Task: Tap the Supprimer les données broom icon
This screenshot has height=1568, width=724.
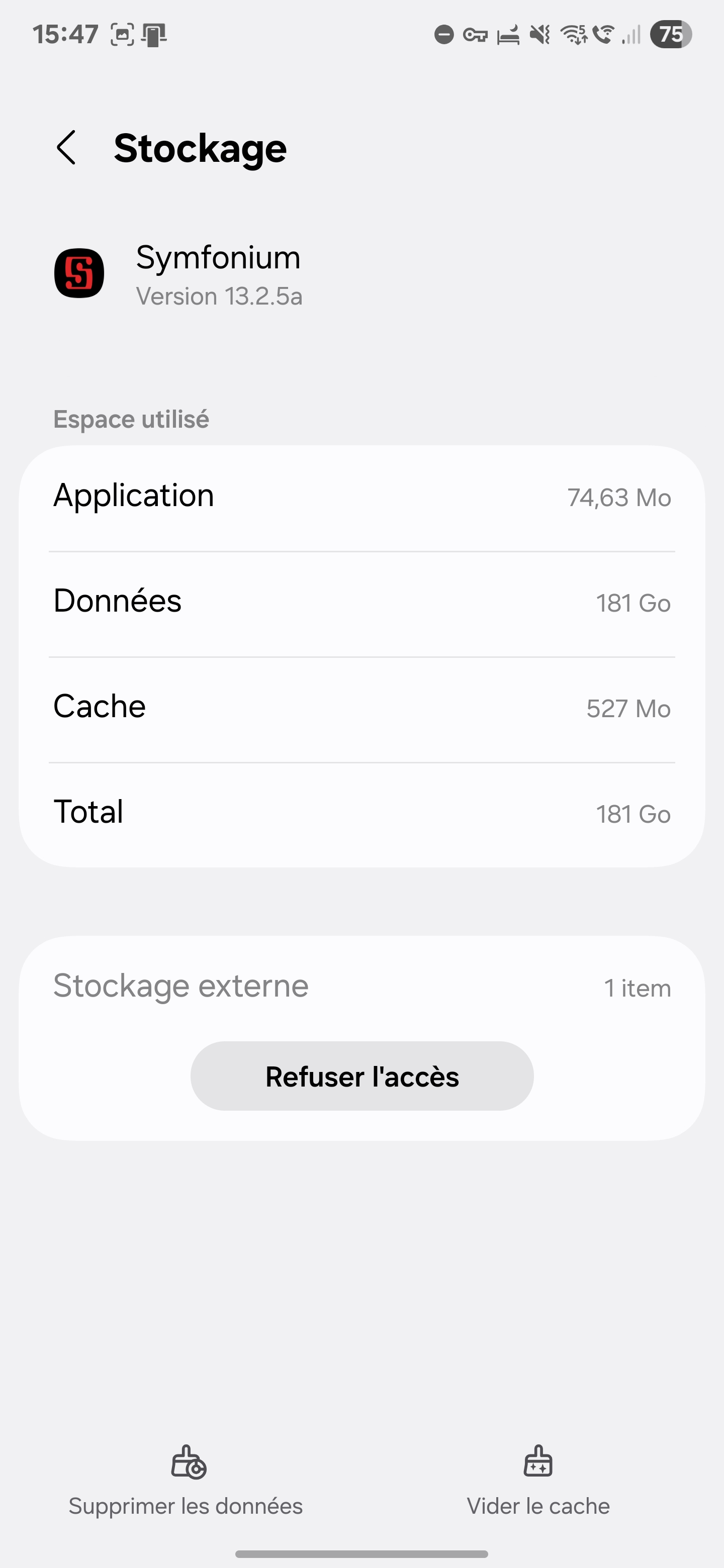Action: (188, 1461)
